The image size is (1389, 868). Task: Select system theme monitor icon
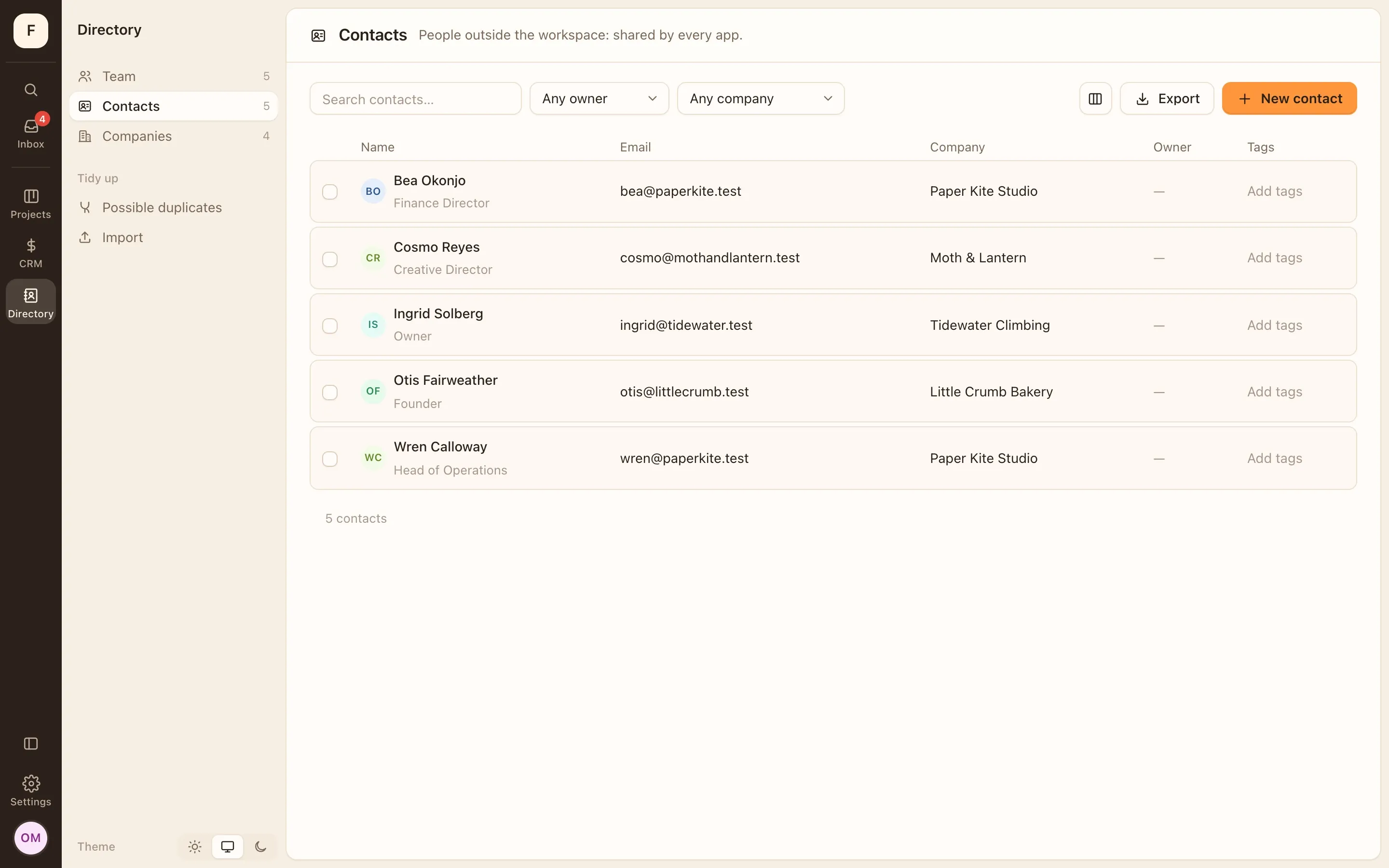[227, 846]
